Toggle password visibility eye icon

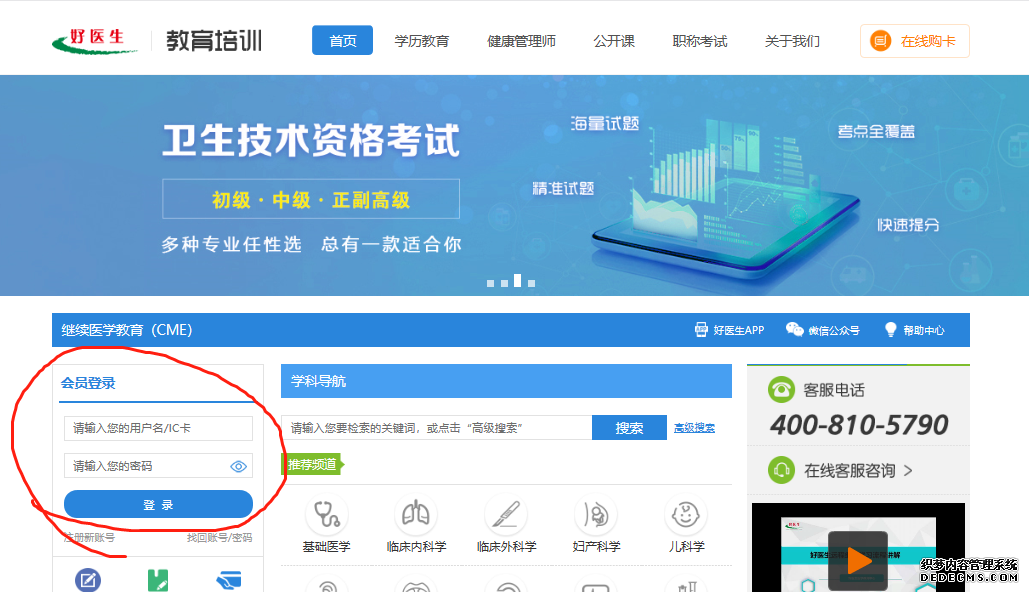[238, 466]
